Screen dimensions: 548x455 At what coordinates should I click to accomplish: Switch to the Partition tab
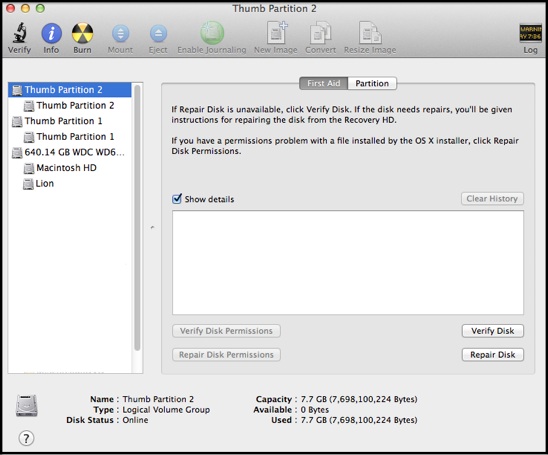[372, 83]
